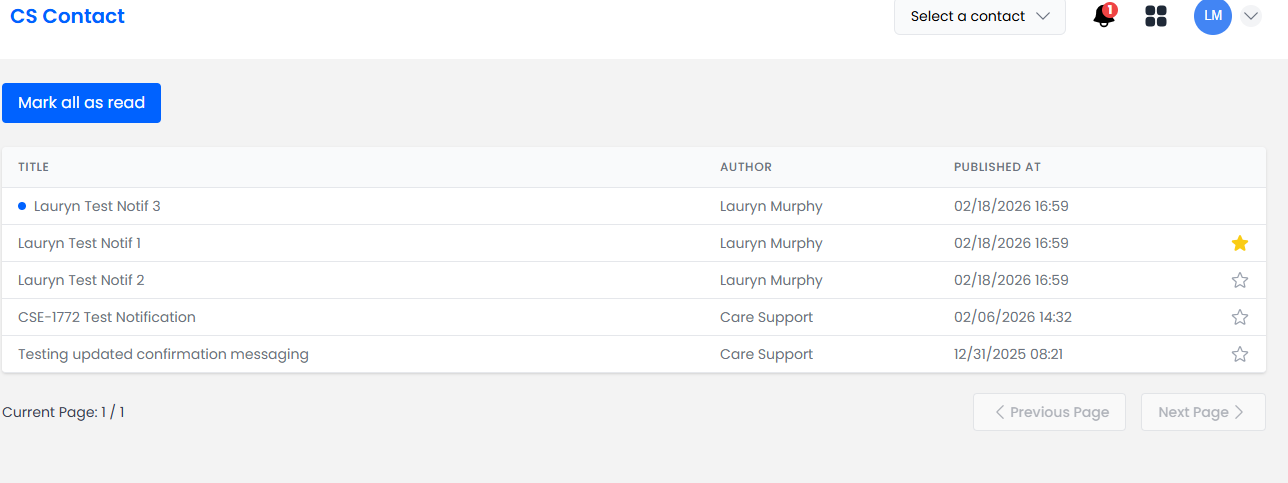Viewport: 1288px width, 483px height.
Task: Sort by the Title column header
Action: (x=34, y=167)
